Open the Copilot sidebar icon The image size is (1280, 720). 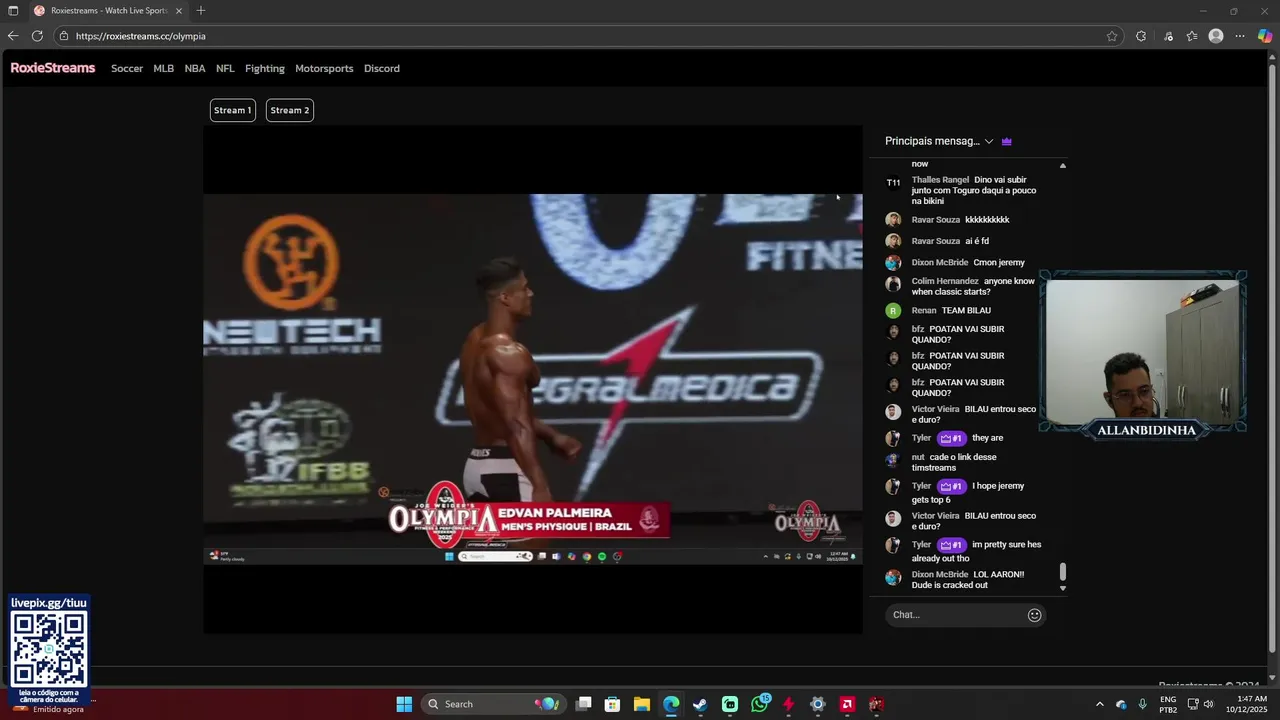[1265, 36]
